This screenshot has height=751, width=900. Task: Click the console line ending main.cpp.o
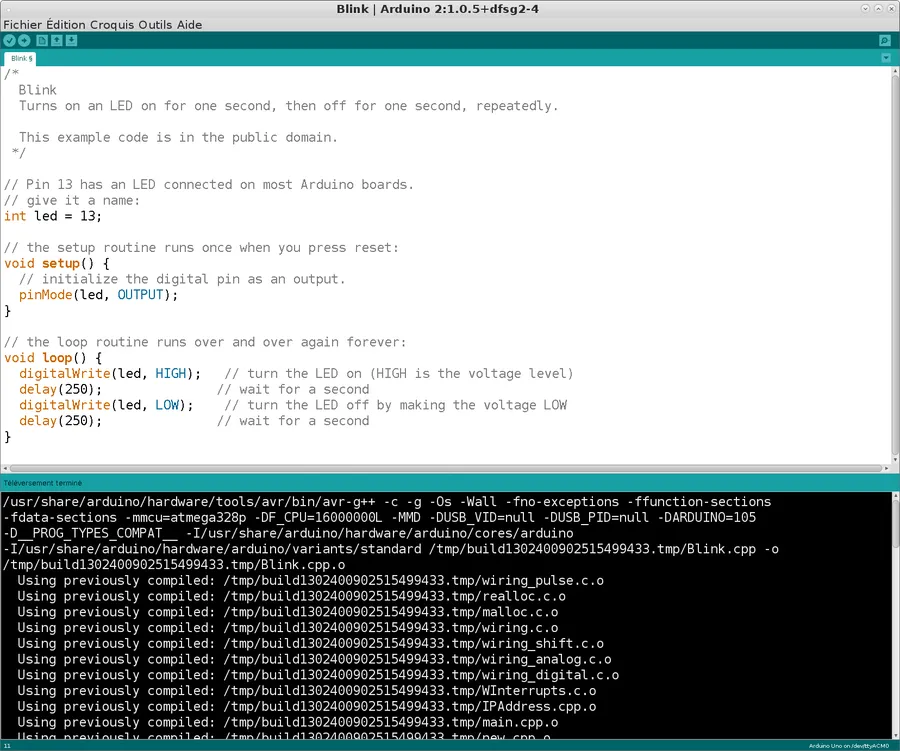pos(288,722)
